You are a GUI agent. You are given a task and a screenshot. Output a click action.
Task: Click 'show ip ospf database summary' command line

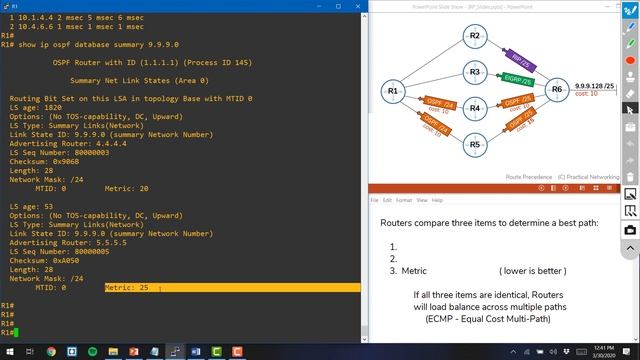(x=98, y=44)
